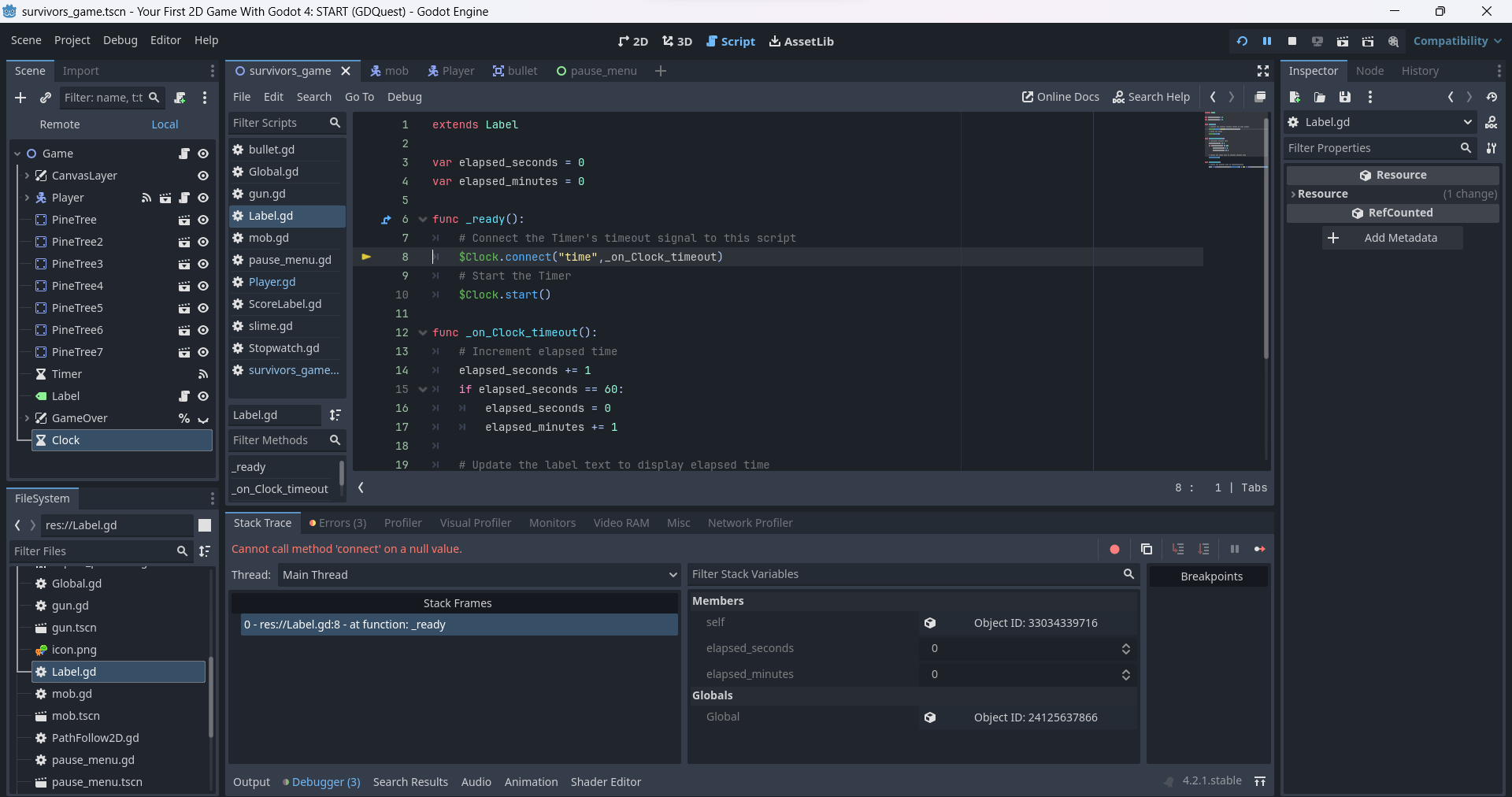The width and height of the screenshot is (1512, 797).
Task: Click the Filter Stack Variables field
Action: click(x=906, y=574)
